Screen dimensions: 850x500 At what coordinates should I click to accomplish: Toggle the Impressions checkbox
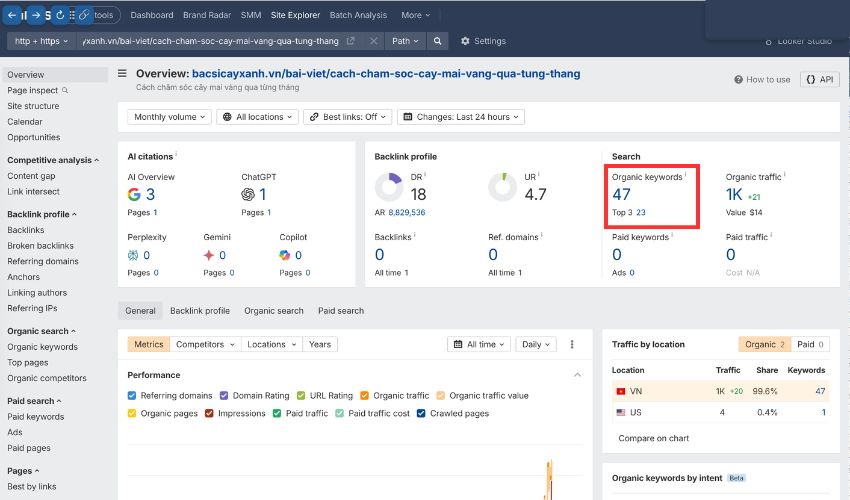210,413
